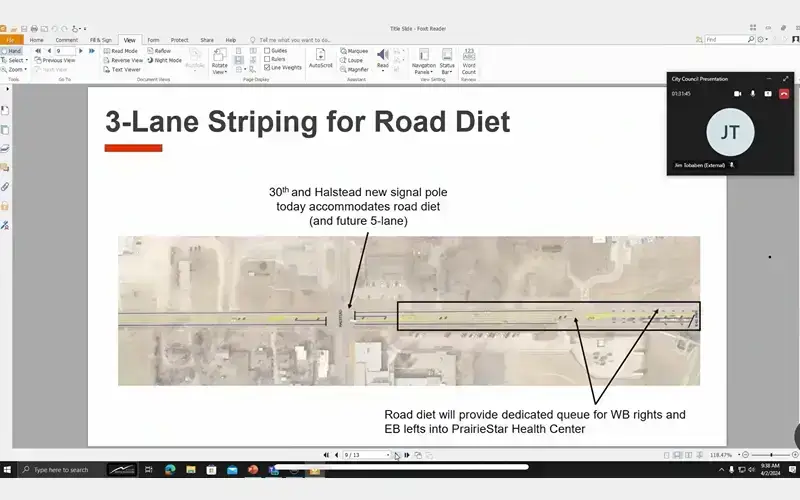Expand the Status Bar dropdown
The height and width of the screenshot is (500, 800).
[x=447, y=62]
